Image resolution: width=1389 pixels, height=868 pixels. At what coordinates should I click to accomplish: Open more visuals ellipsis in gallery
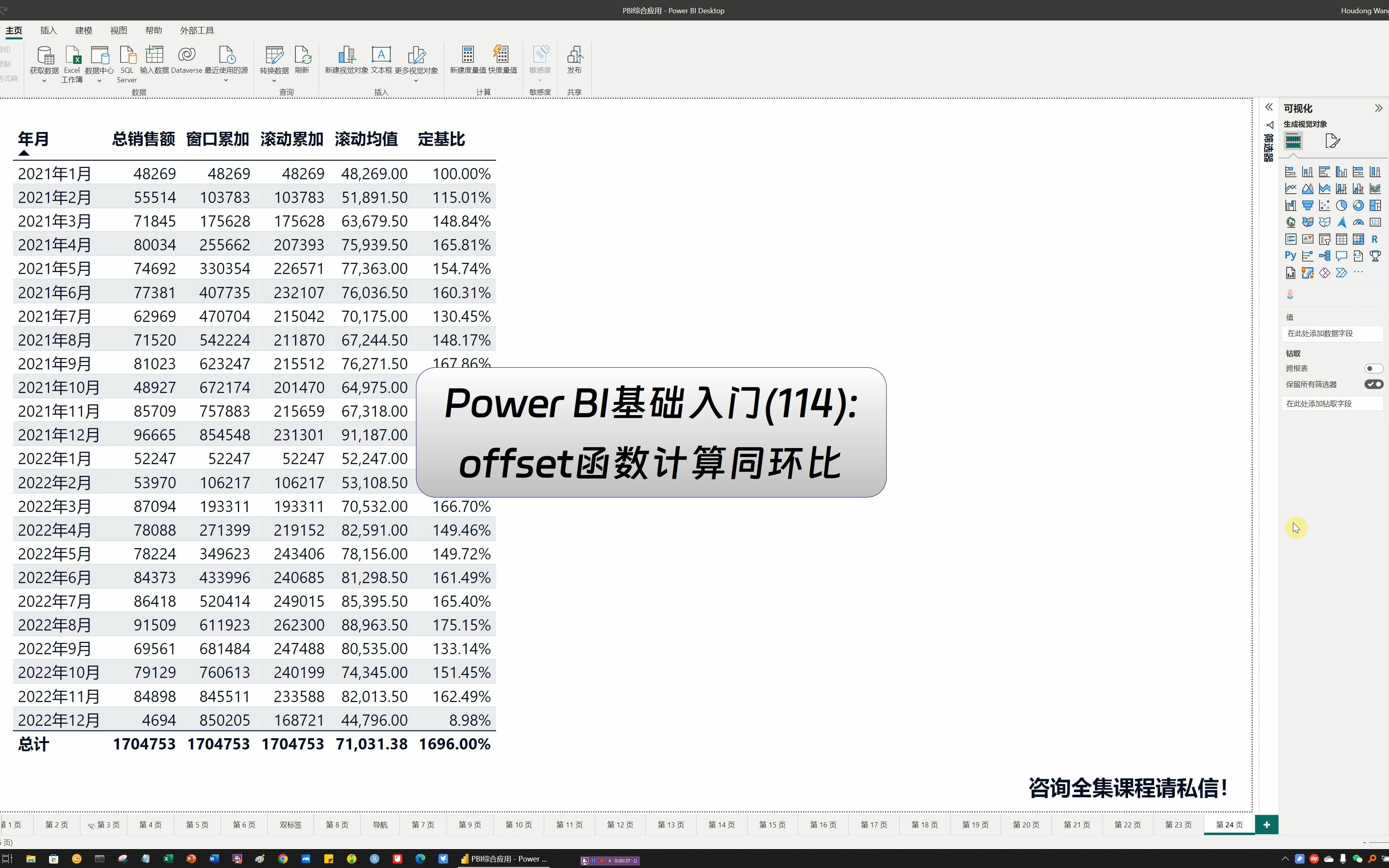coord(1358,272)
